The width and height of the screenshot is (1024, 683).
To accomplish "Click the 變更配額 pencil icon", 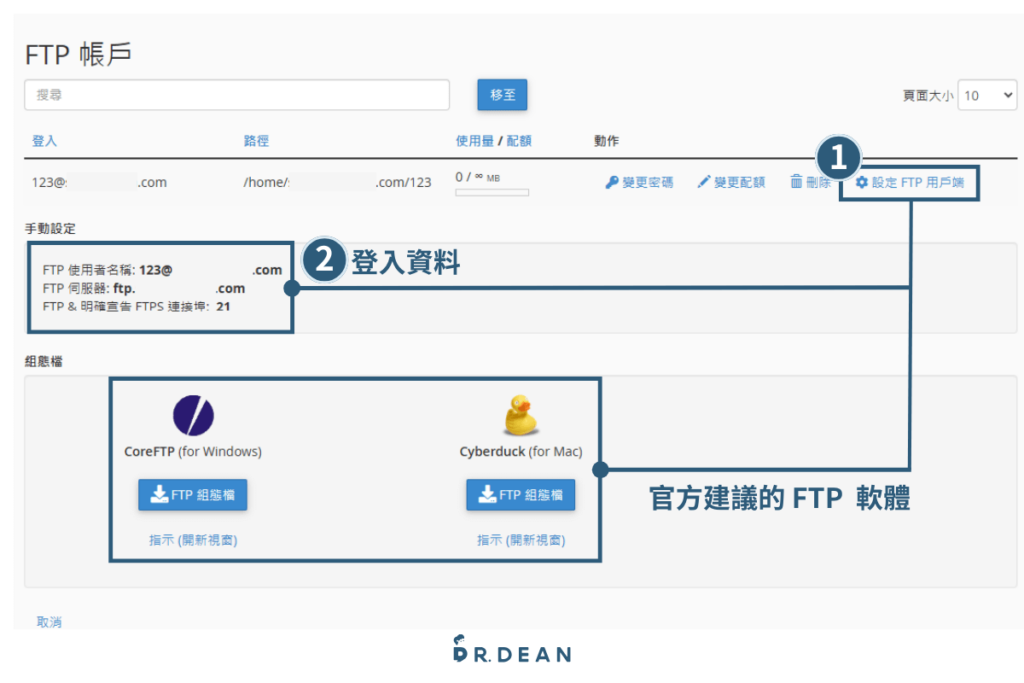I will coord(703,183).
